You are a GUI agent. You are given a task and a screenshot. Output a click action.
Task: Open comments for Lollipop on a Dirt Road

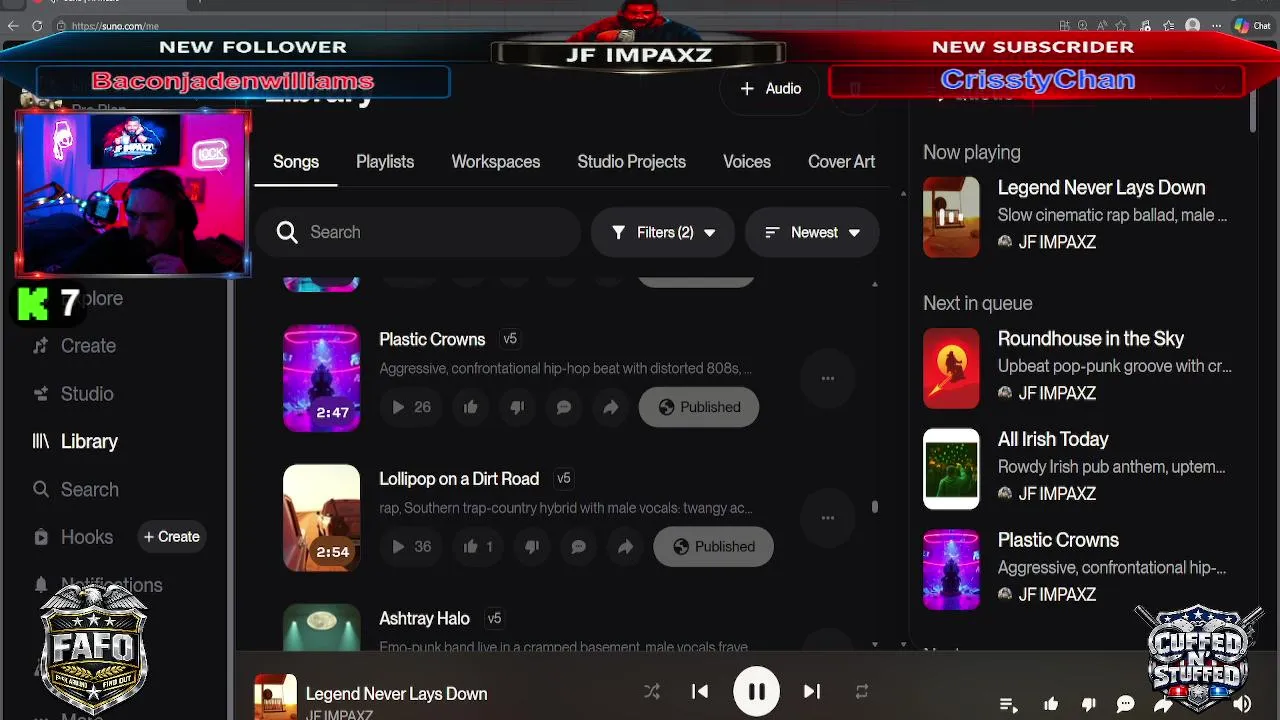[x=578, y=546]
